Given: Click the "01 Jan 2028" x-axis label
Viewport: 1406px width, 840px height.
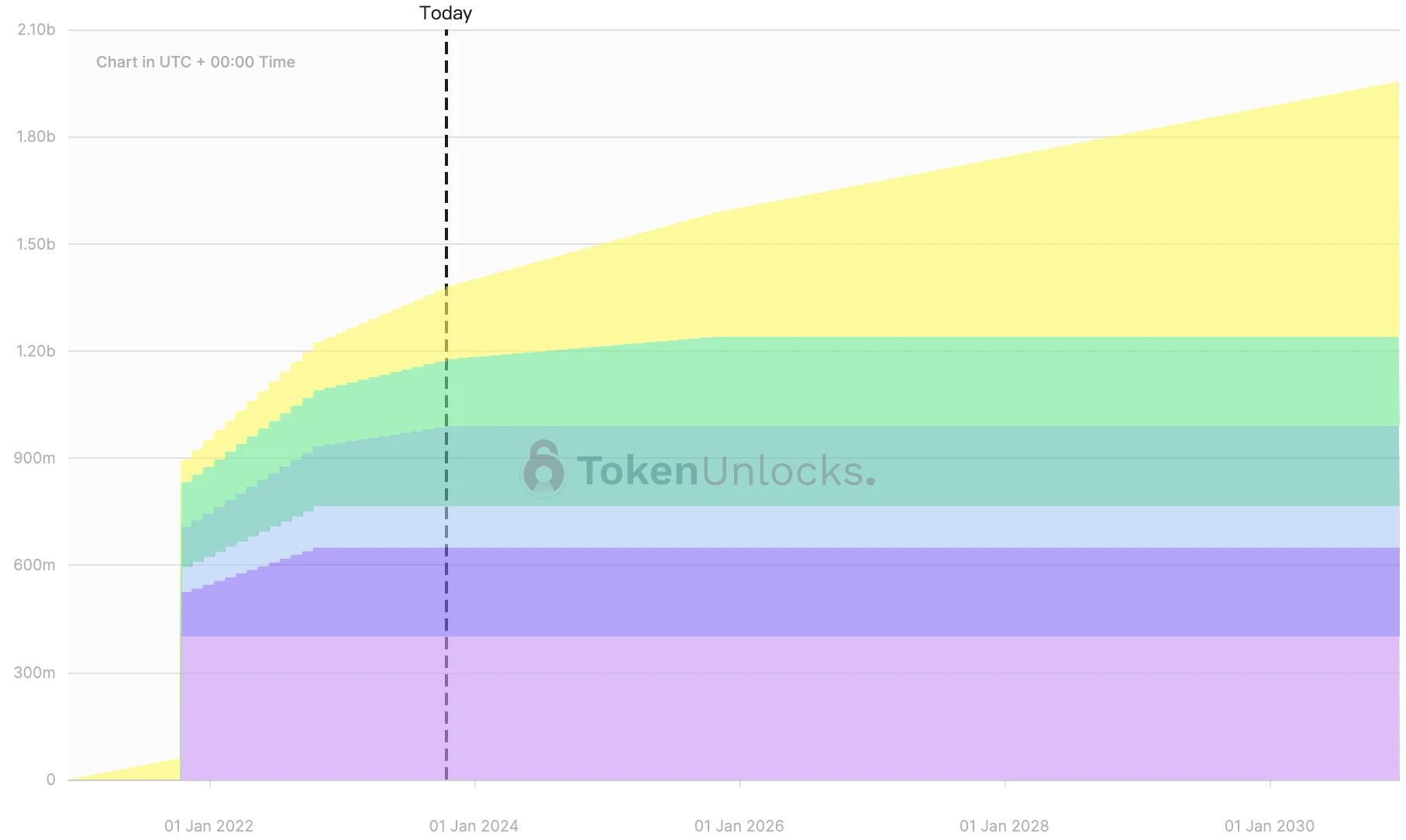Looking at the screenshot, I should point(1004,826).
